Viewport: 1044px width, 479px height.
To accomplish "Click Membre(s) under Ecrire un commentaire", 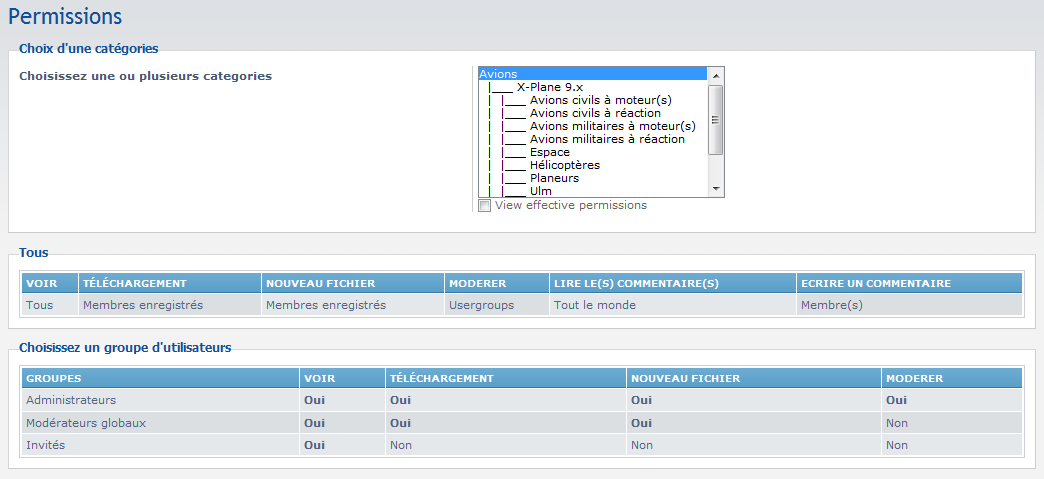I will [x=831, y=305].
